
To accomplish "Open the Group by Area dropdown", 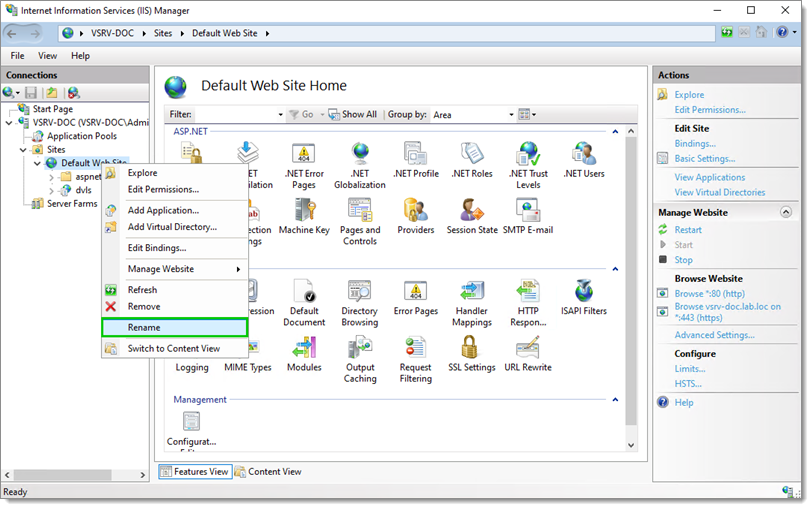I will pyautogui.click(x=473, y=114).
